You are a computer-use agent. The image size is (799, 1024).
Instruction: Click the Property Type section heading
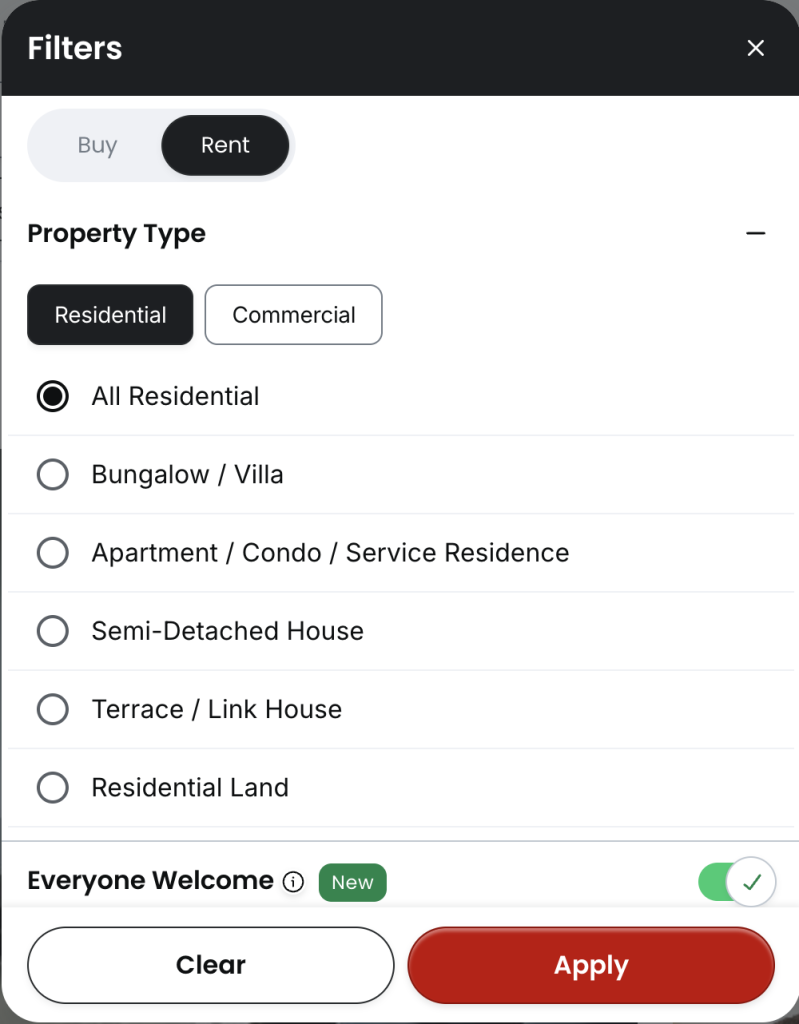(x=116, y=234)
